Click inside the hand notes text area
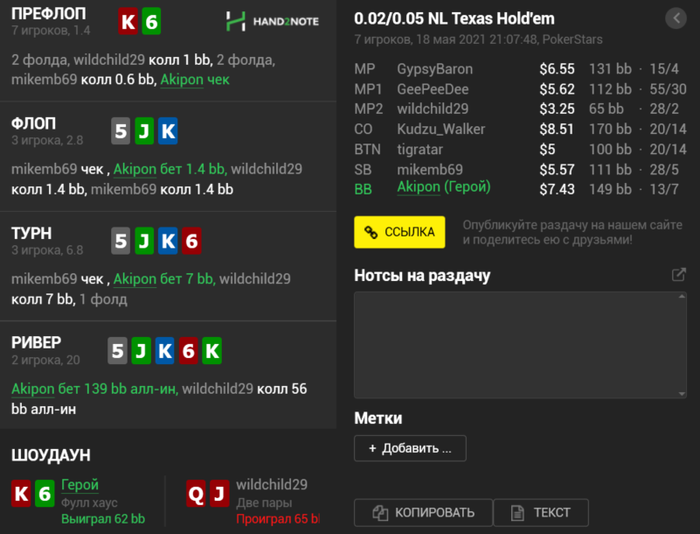The image size is (700, 534). coord(516,345)
